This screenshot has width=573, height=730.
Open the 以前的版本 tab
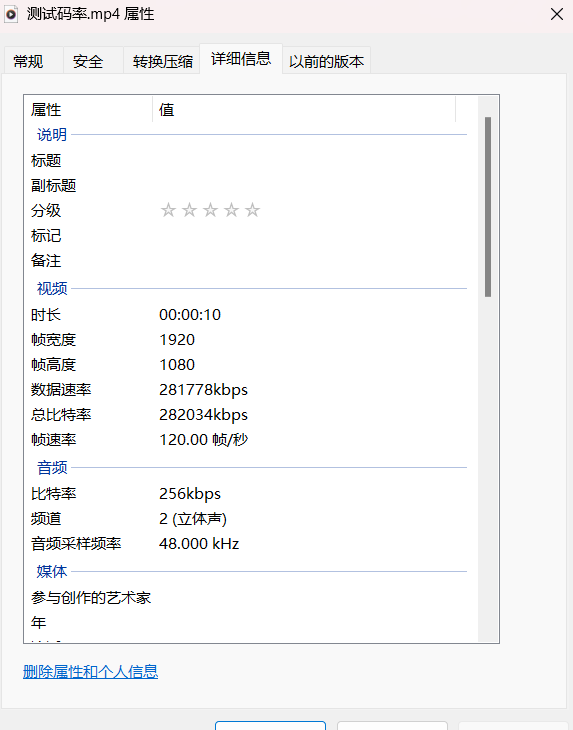point(326,61)
